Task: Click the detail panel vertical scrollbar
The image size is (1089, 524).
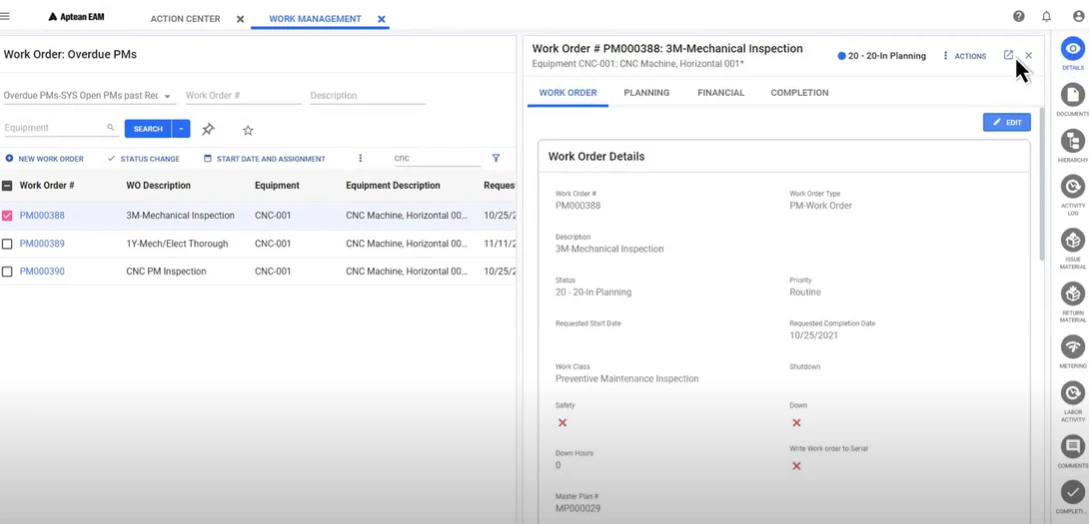Action: click(x=1040, y=184)
